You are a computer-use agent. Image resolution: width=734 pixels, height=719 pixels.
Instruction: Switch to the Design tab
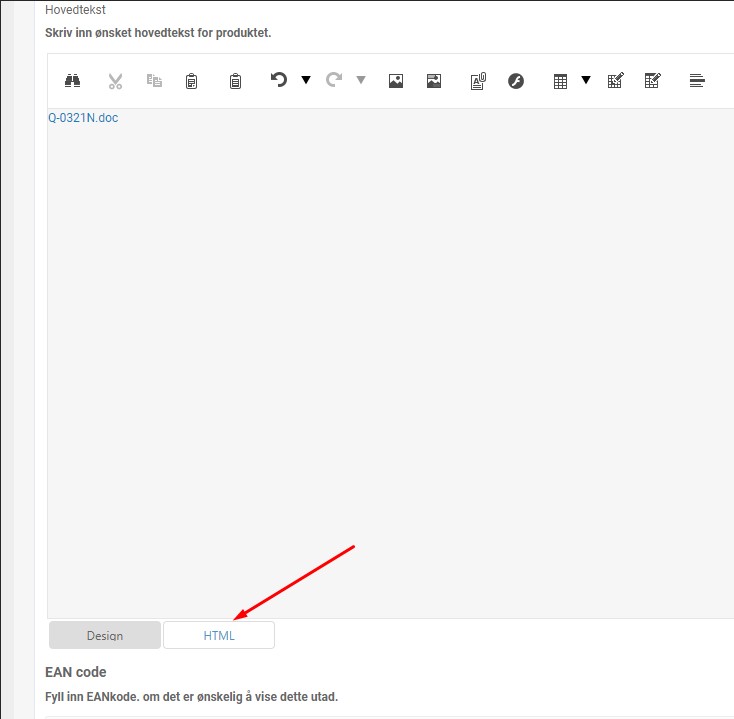click(105, 635)
